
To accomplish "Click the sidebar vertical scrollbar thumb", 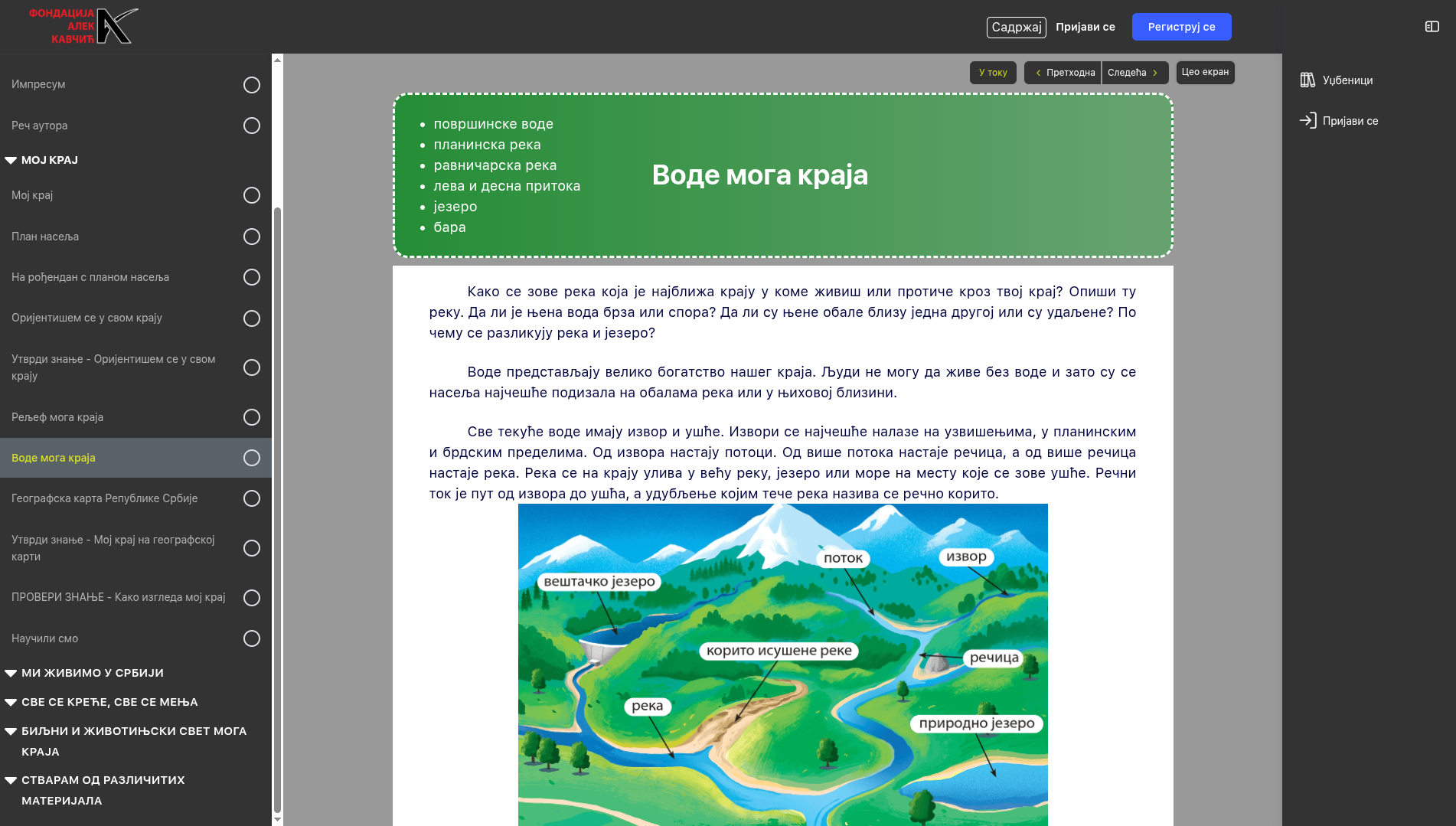I will [x=277, y=505].
